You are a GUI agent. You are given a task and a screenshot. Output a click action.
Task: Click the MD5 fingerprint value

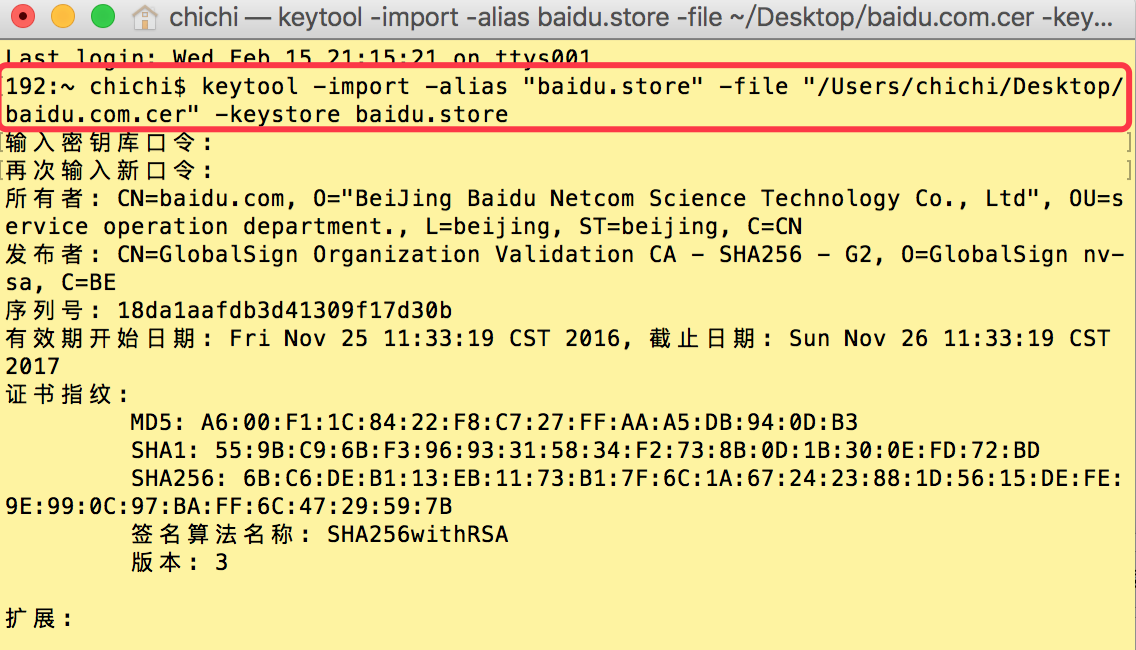[530, 422]
